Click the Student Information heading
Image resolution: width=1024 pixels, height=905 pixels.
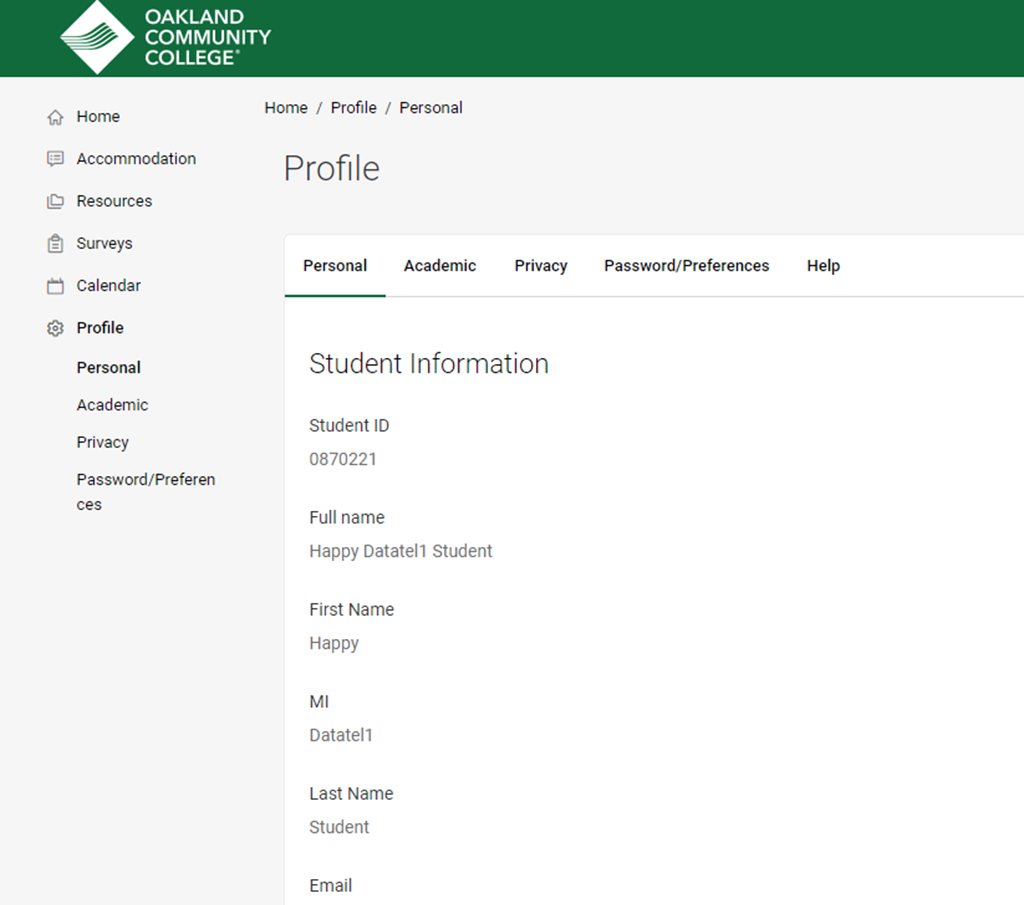[x=428, y=364]
